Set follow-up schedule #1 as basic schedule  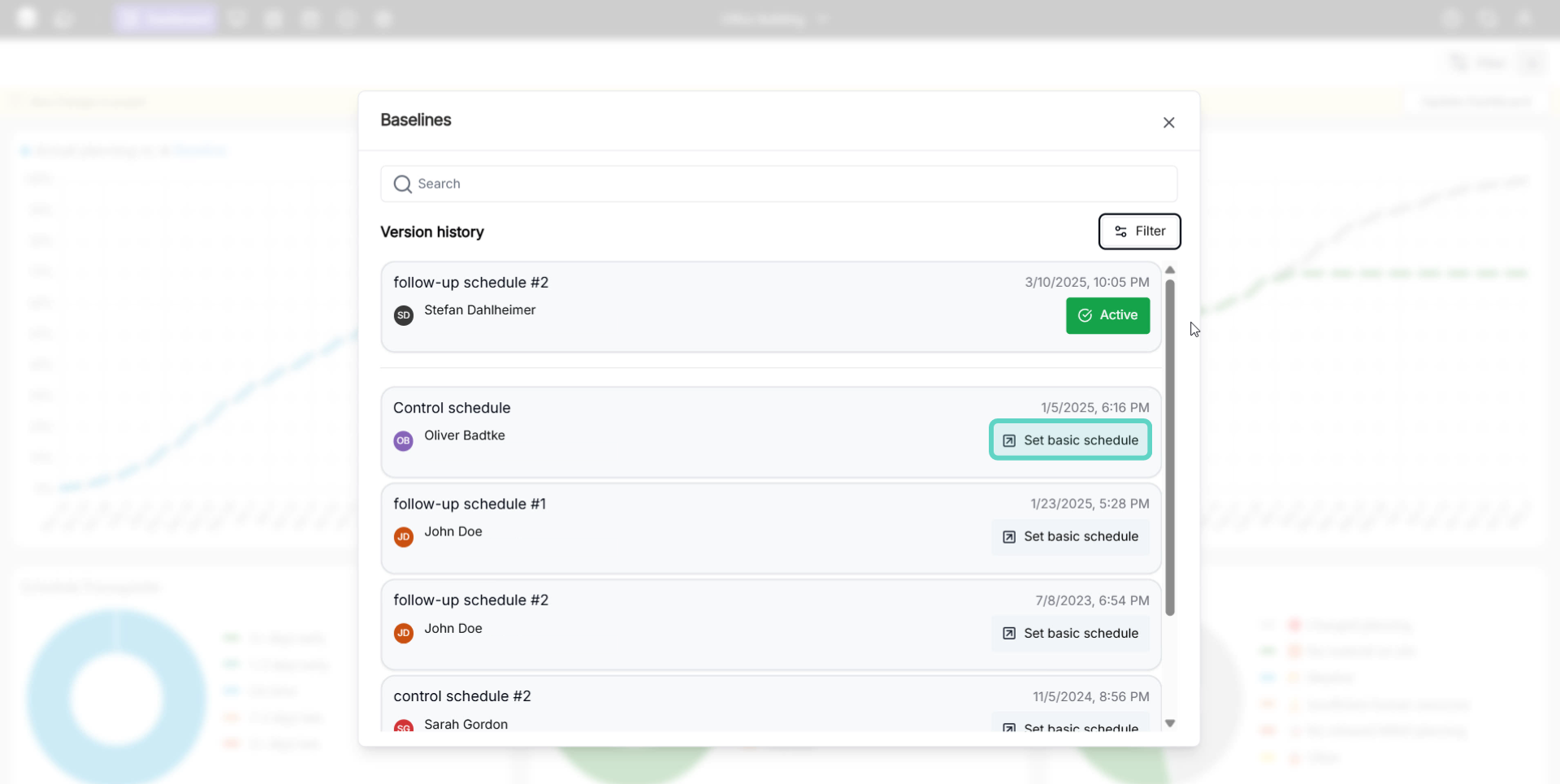pyautogui.click(x=1070, y=537)
